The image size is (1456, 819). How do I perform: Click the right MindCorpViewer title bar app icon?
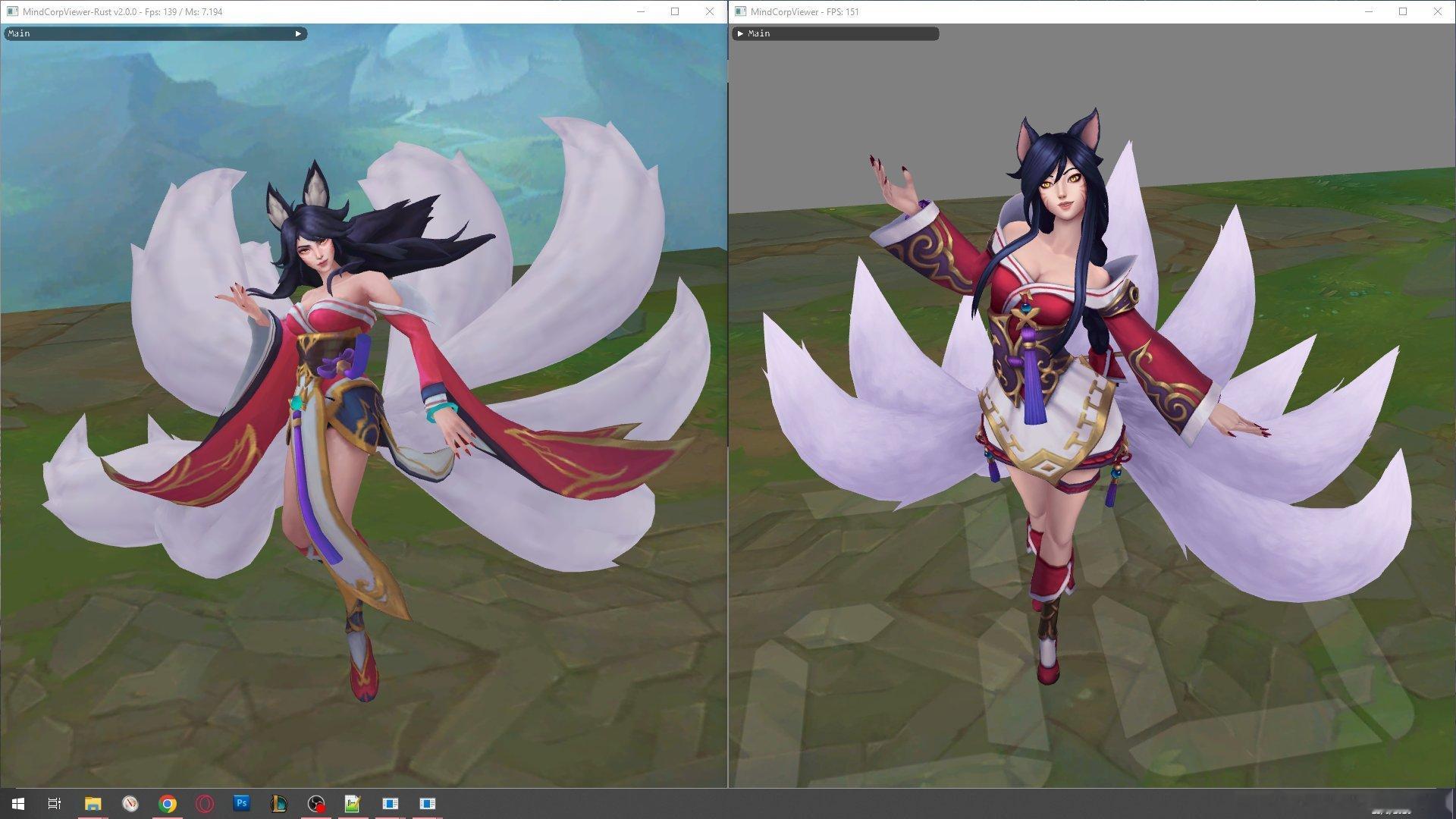click(x=741, y=11)
